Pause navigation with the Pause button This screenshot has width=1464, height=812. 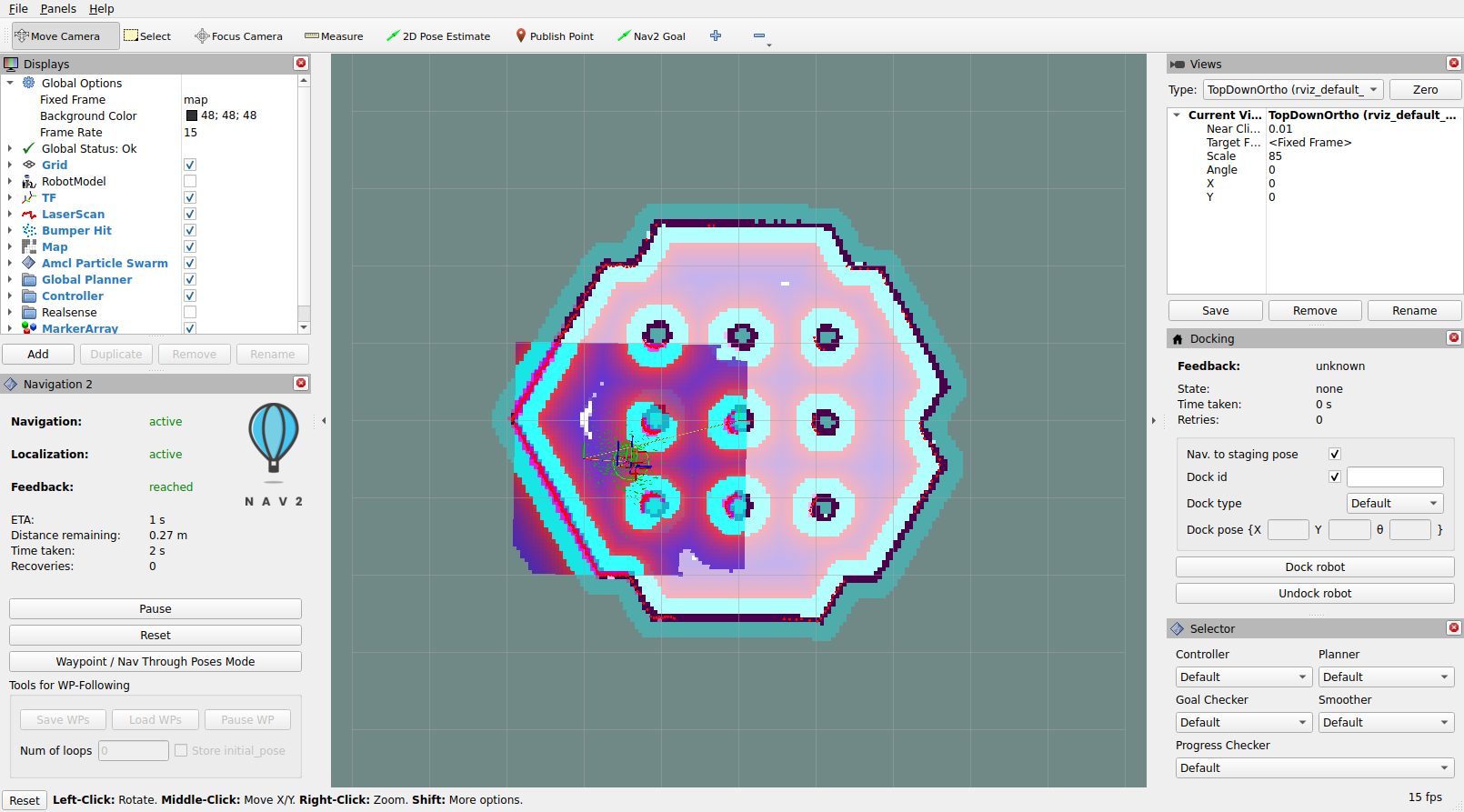coord(155,609)
